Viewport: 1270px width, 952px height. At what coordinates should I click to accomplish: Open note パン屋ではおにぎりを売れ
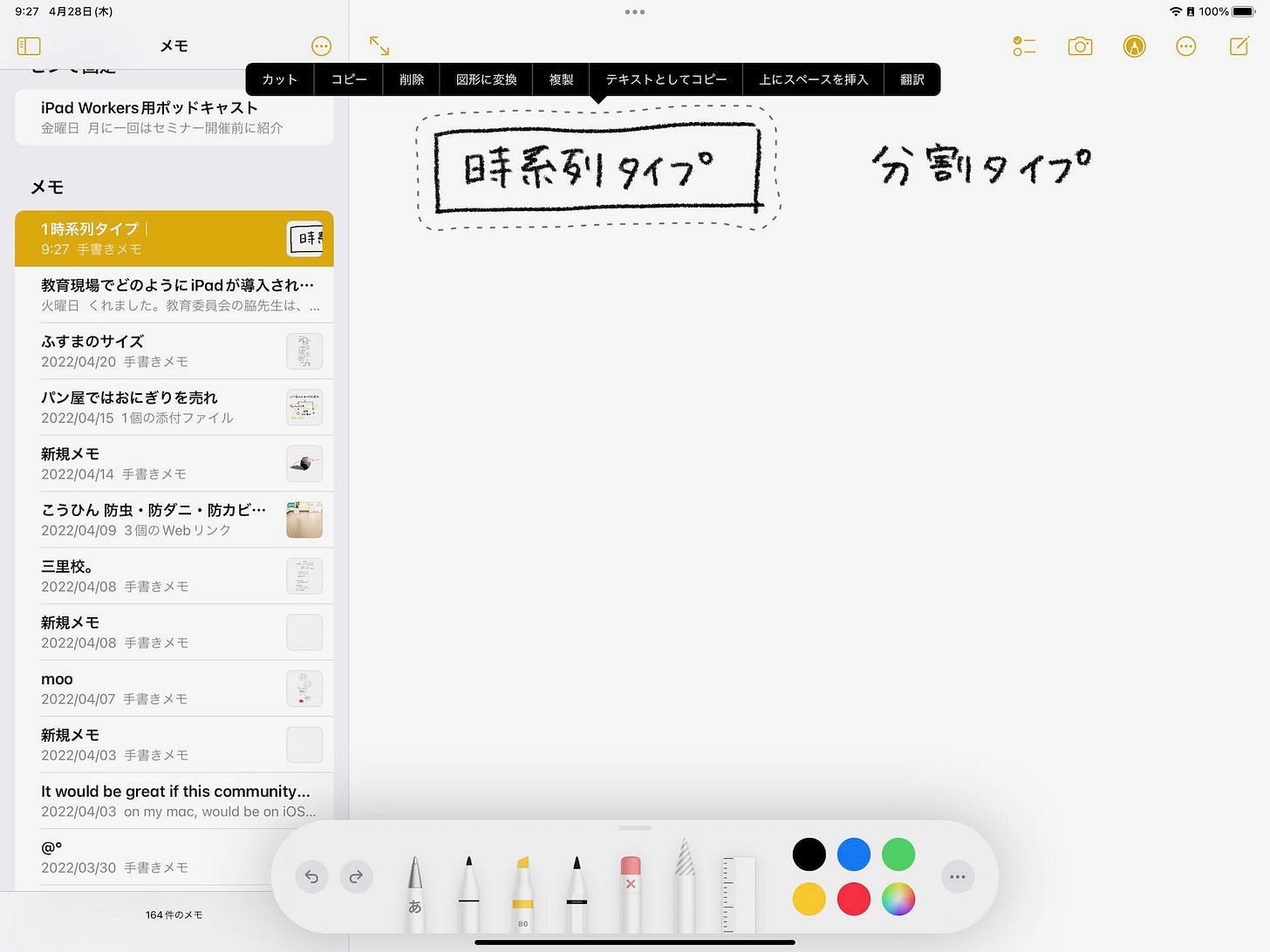[x=174, y=407]
